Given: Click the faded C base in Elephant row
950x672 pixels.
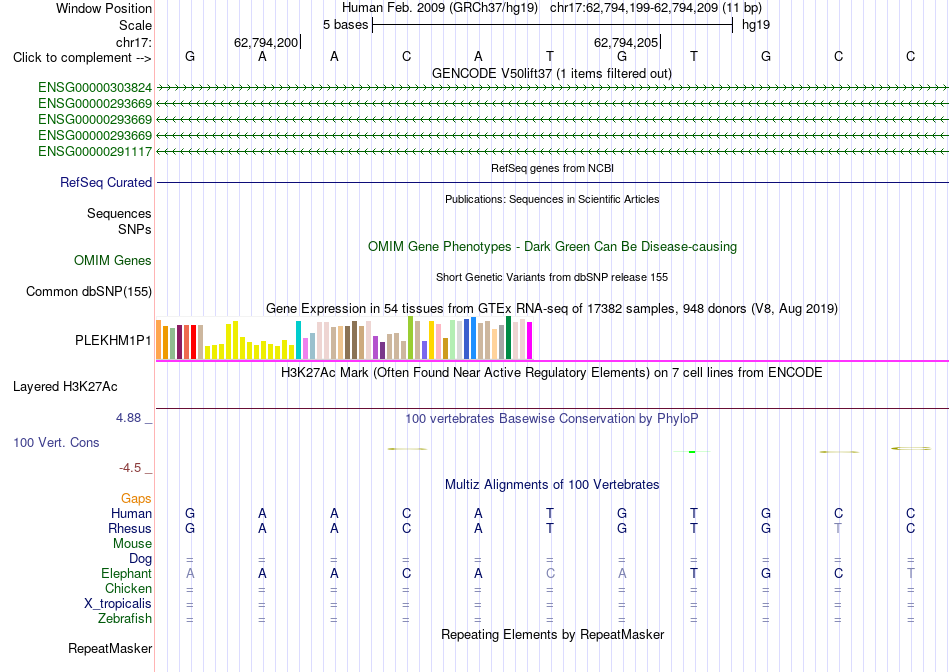Looking at the screenshot, I should 550,573.
